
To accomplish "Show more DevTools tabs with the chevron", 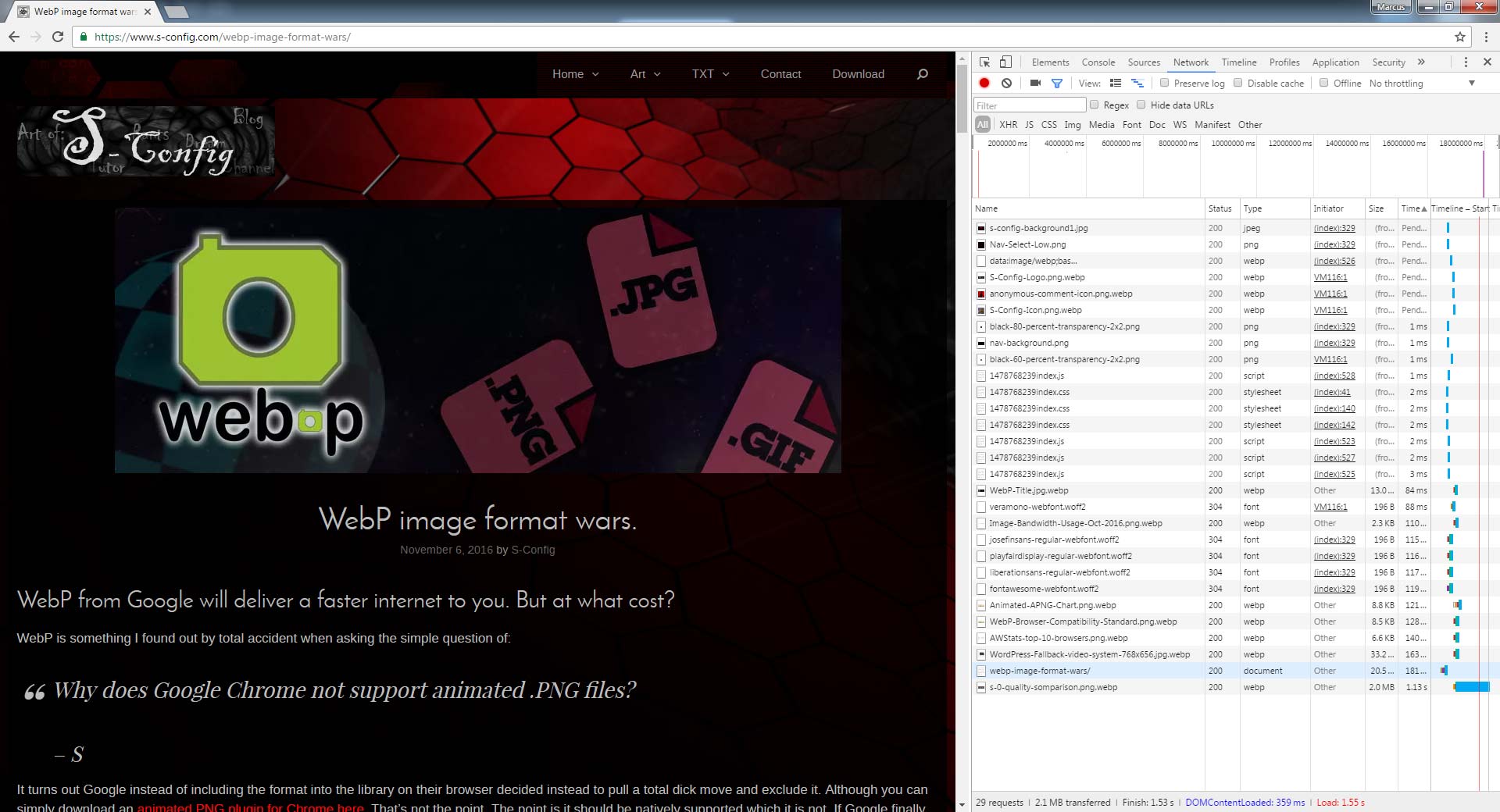I will tap(1421, 62).
